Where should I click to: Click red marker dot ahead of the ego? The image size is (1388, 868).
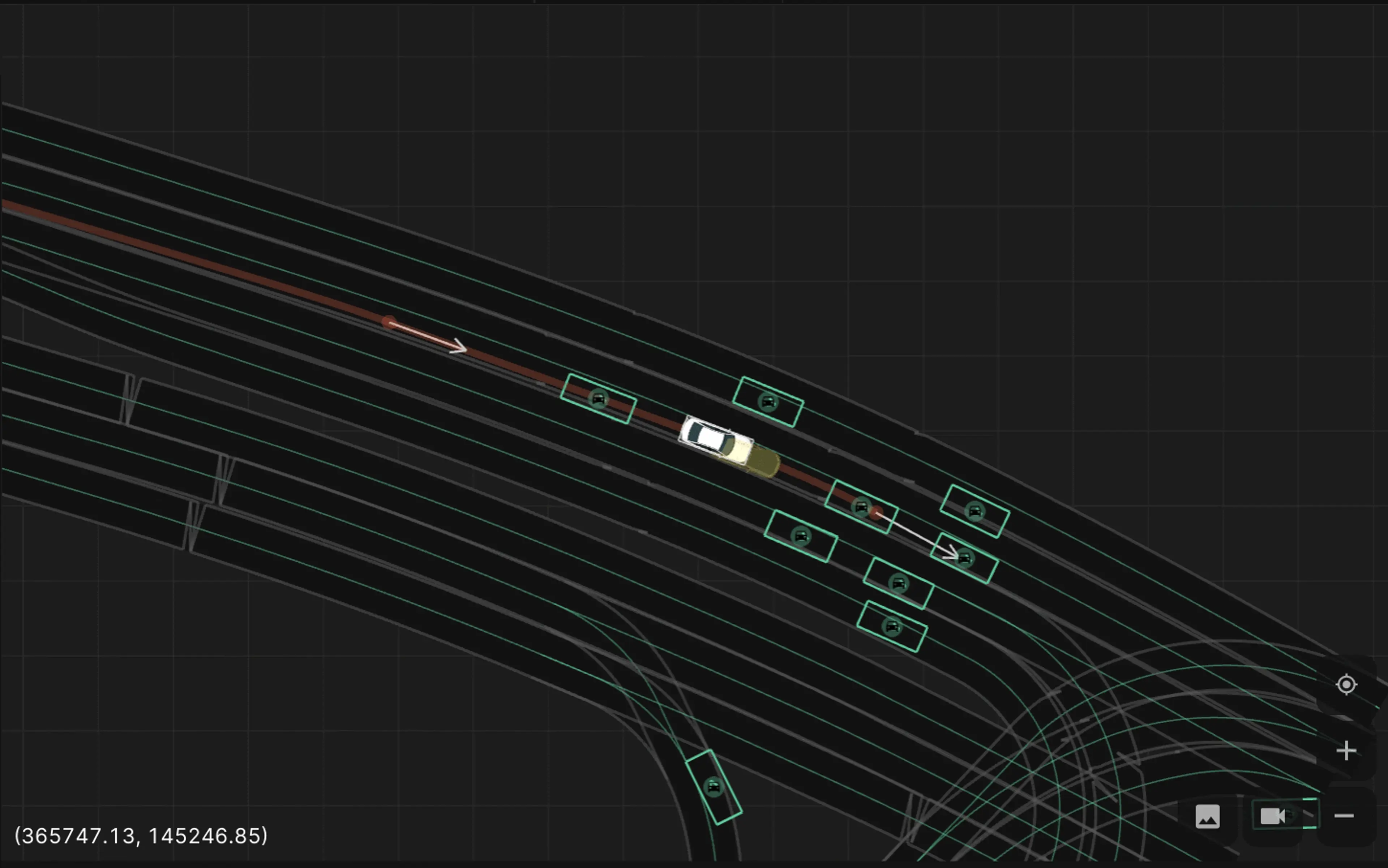click(x=876, y=513)
